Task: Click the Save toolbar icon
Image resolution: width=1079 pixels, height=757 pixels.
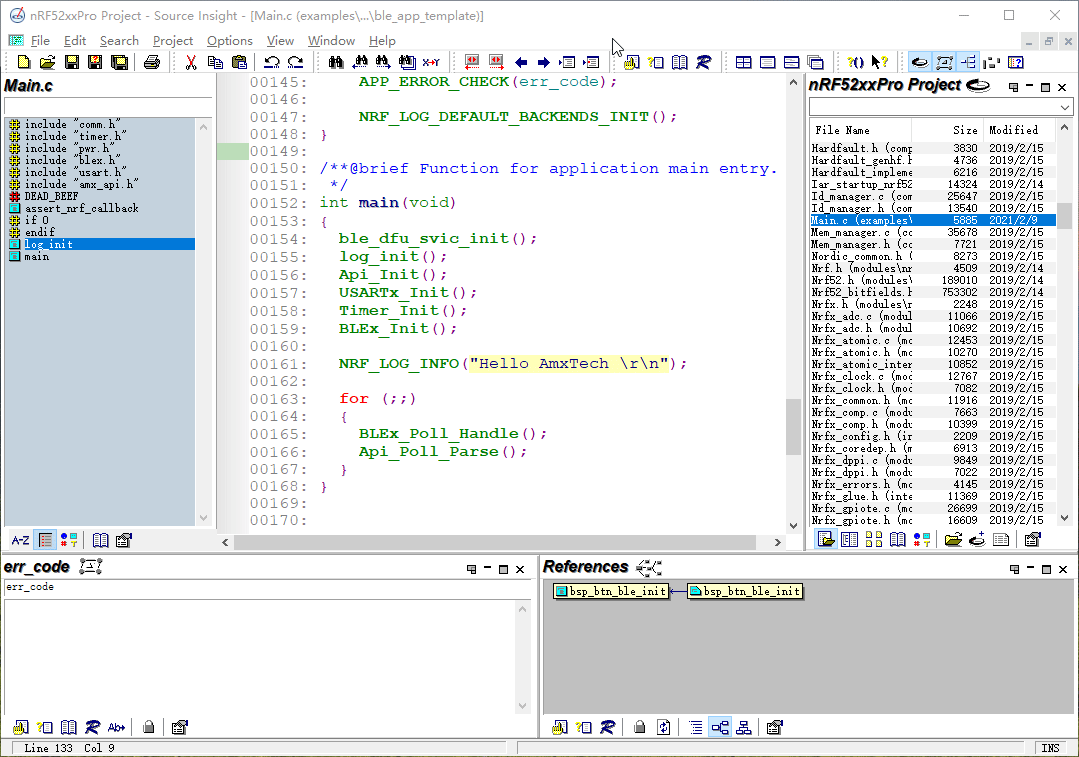Action: pyautogui.click(x=71, y=62)
